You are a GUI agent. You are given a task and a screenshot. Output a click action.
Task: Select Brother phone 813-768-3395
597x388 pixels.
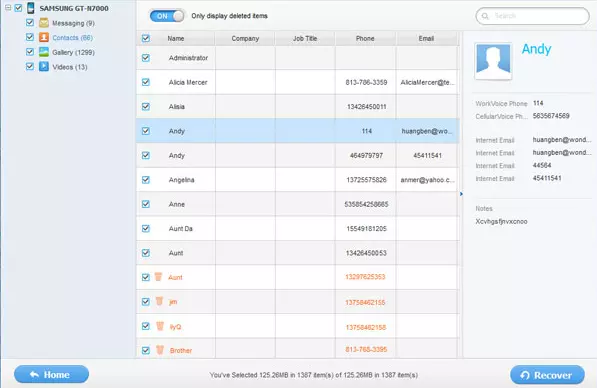point(366,350)
